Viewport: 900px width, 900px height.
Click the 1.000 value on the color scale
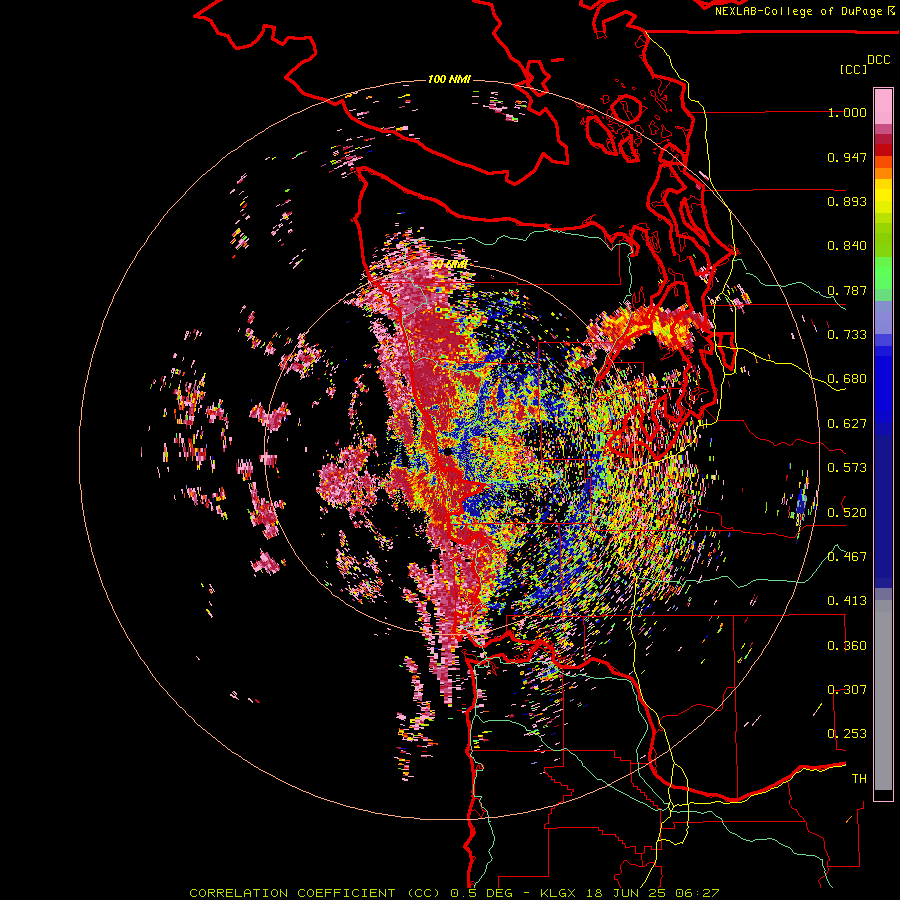point(847,112)
